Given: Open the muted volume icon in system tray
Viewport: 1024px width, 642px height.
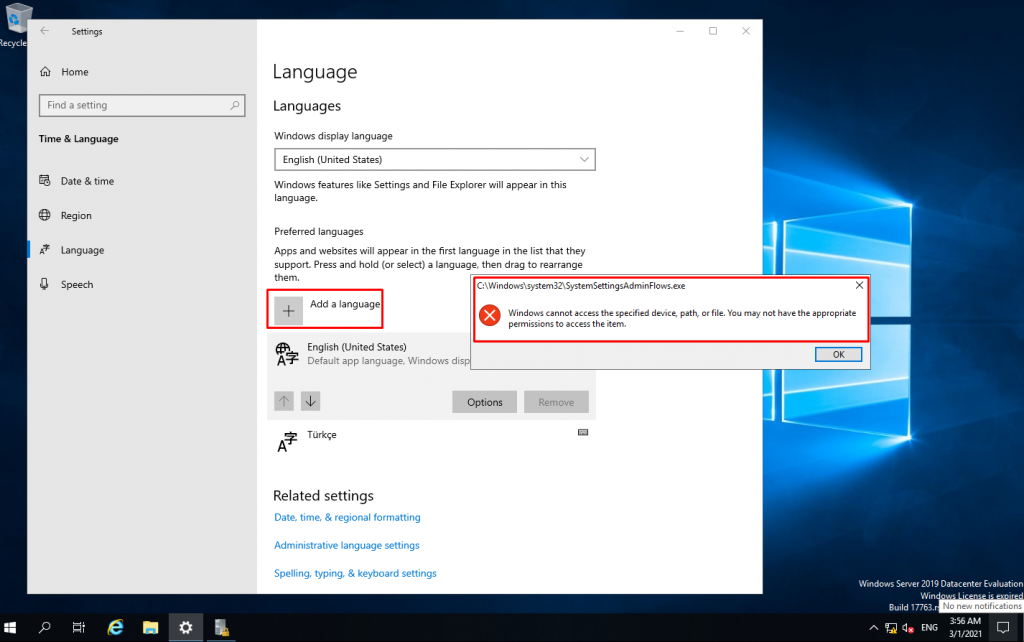Looking at the screenshot, I should (907, 627).
